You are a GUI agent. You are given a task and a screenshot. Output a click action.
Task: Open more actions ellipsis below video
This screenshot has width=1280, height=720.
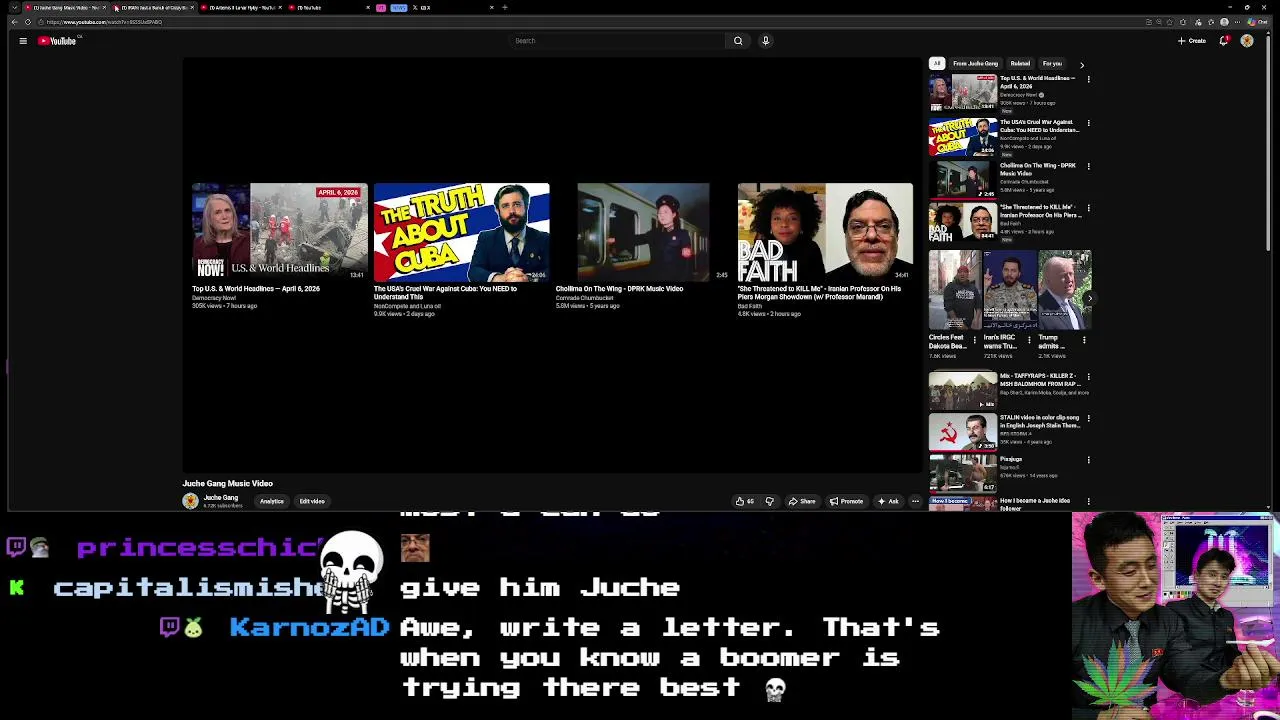[x=915, y=502]
